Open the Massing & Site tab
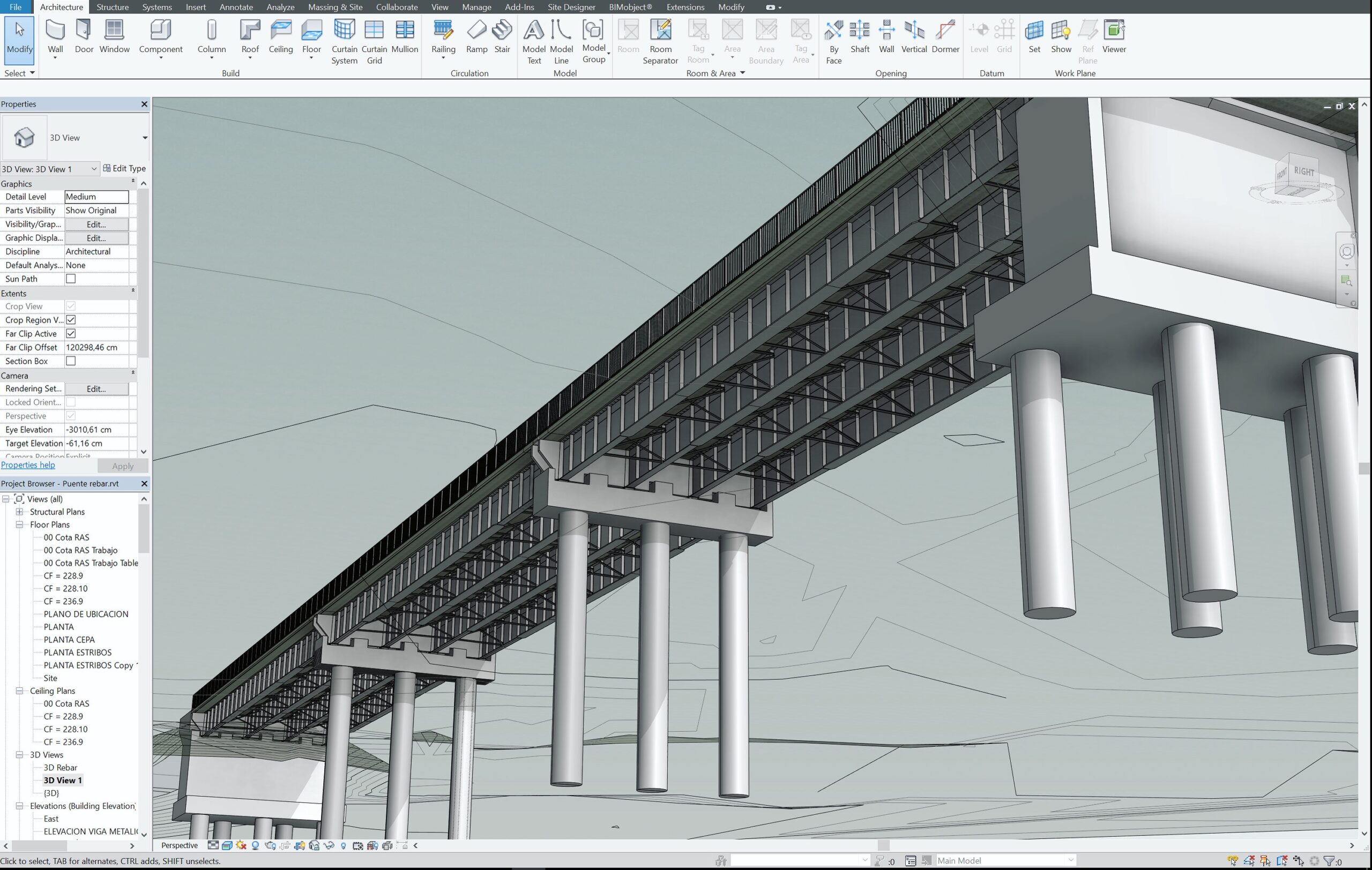This screenshot has height=870, width=1372. click(x=335, y=7)
